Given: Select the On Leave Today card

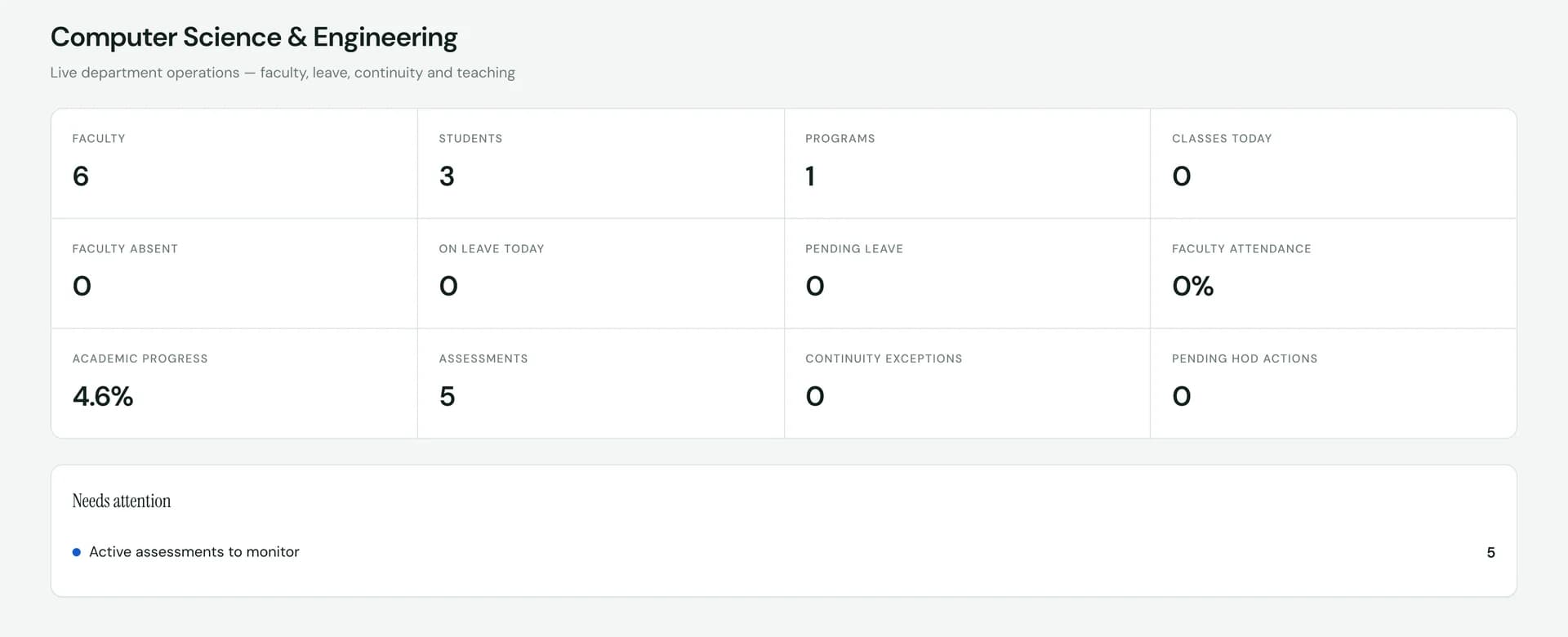Looking at the screenshot, I should (x=601, y=274).
